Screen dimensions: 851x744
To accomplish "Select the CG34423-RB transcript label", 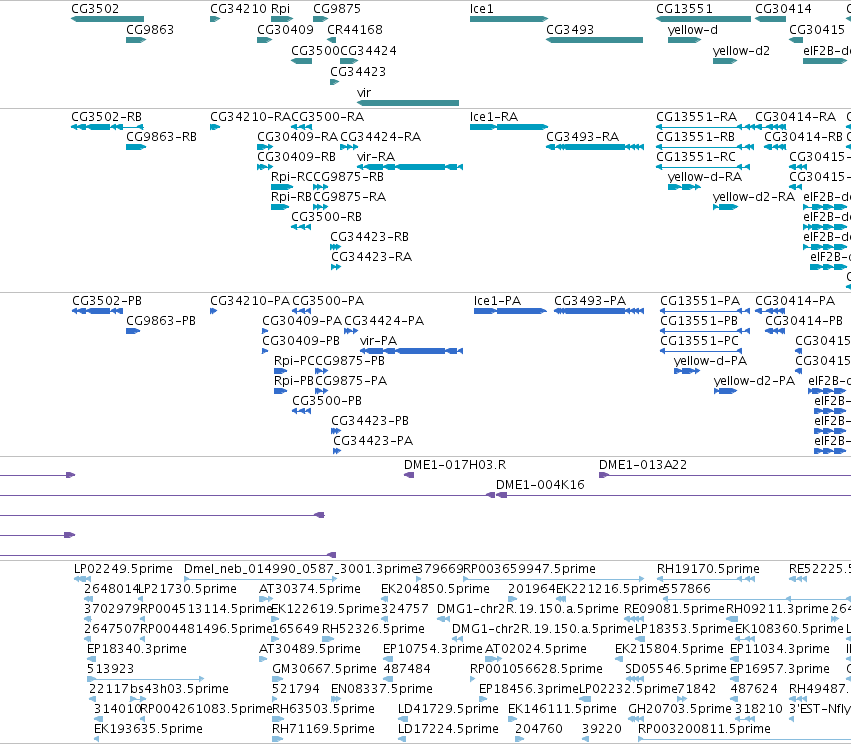I will (369, 237).
